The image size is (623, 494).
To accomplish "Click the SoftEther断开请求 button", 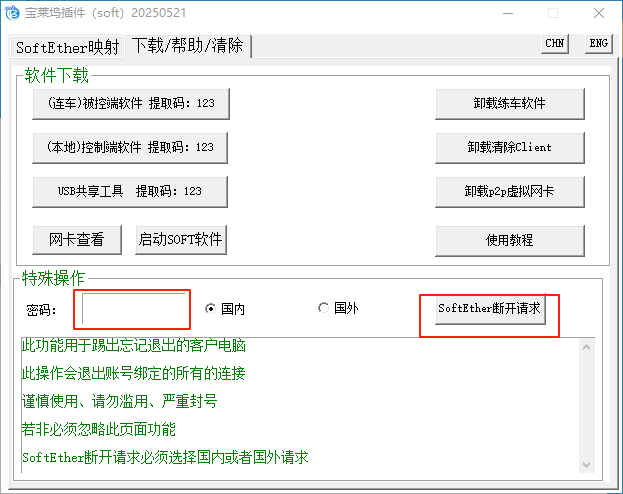I will (x=489, y=309).
